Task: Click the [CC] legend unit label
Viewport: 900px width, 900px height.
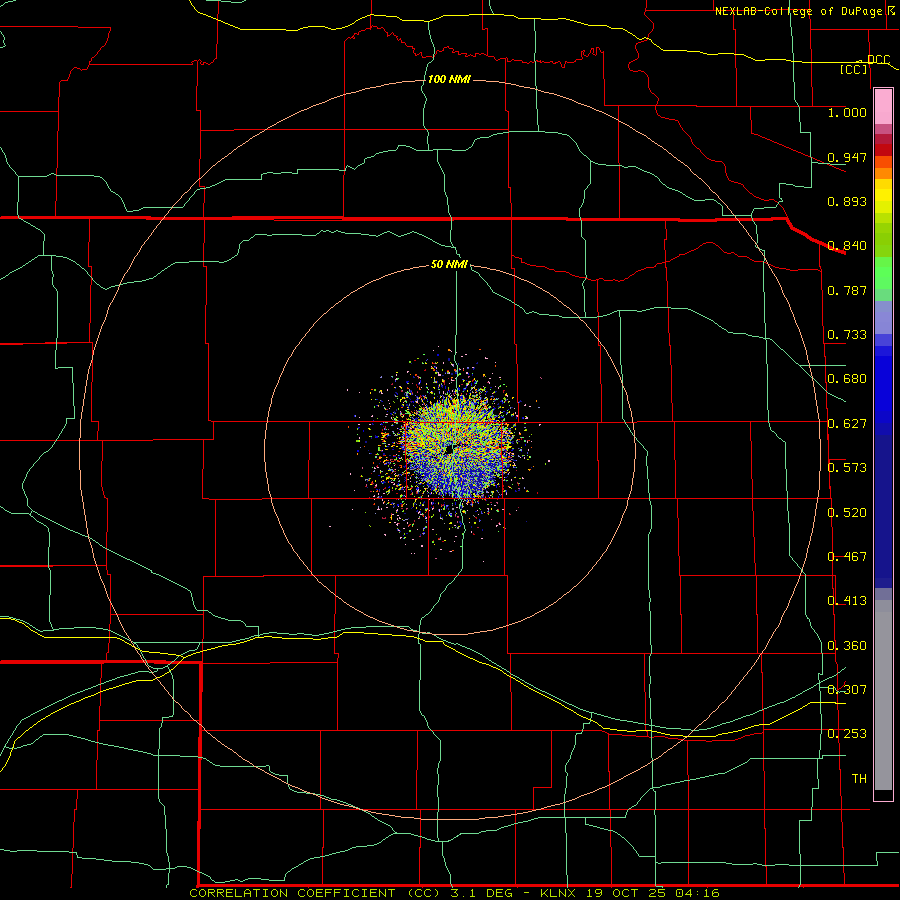Action: [854, 69]
